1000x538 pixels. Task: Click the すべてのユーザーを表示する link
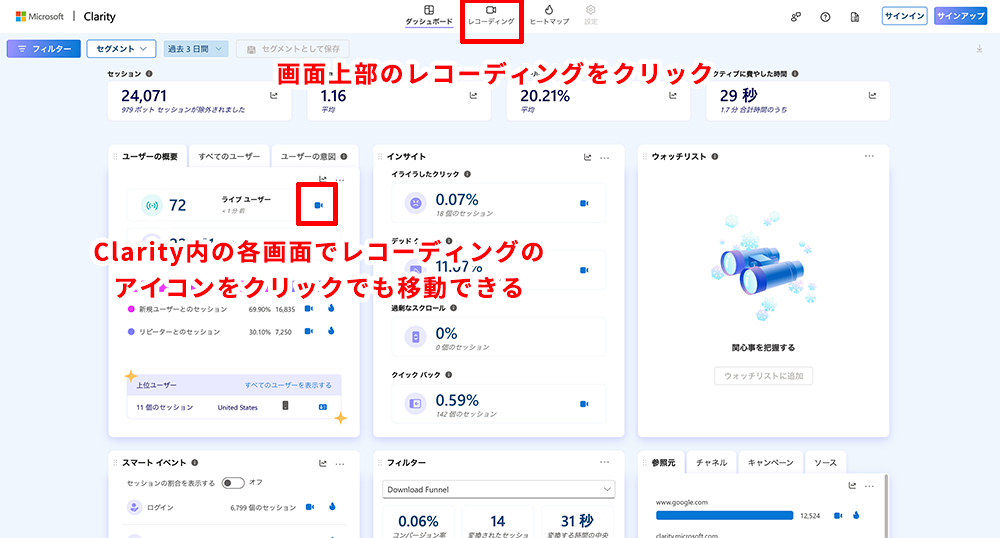click(x=288, y=385)
